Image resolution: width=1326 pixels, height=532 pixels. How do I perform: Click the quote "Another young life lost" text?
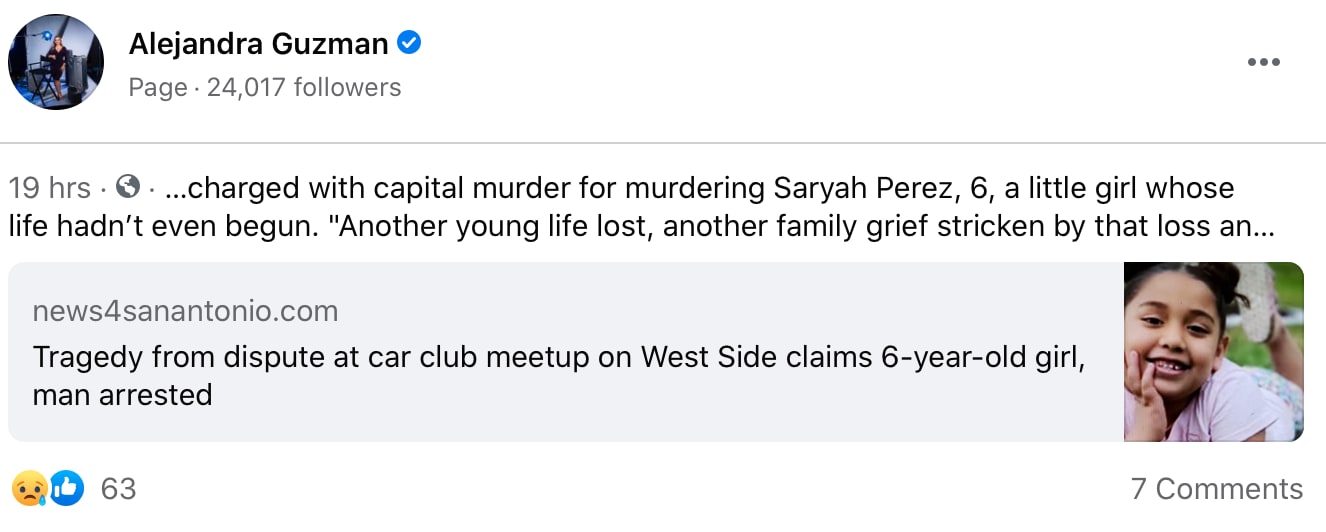(x=496, y=227)
